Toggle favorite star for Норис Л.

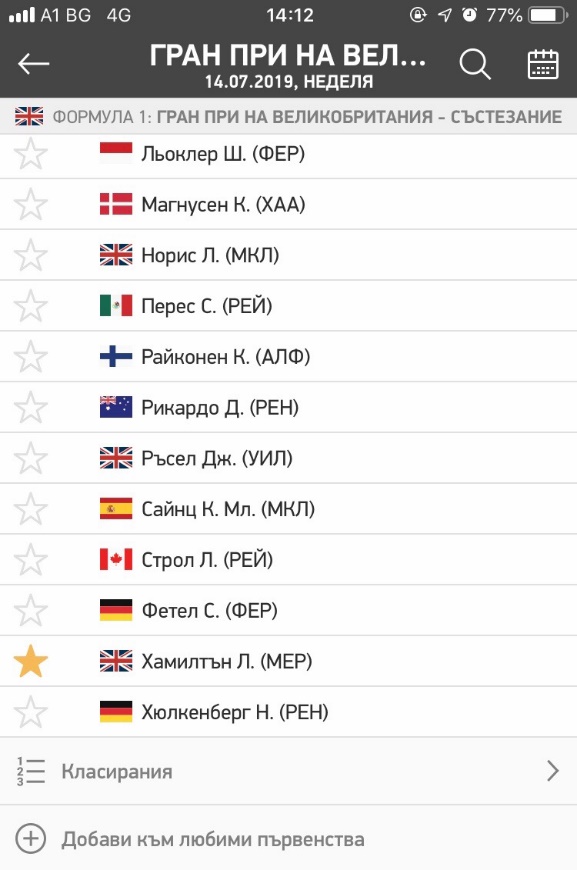[x=31, y=255]
